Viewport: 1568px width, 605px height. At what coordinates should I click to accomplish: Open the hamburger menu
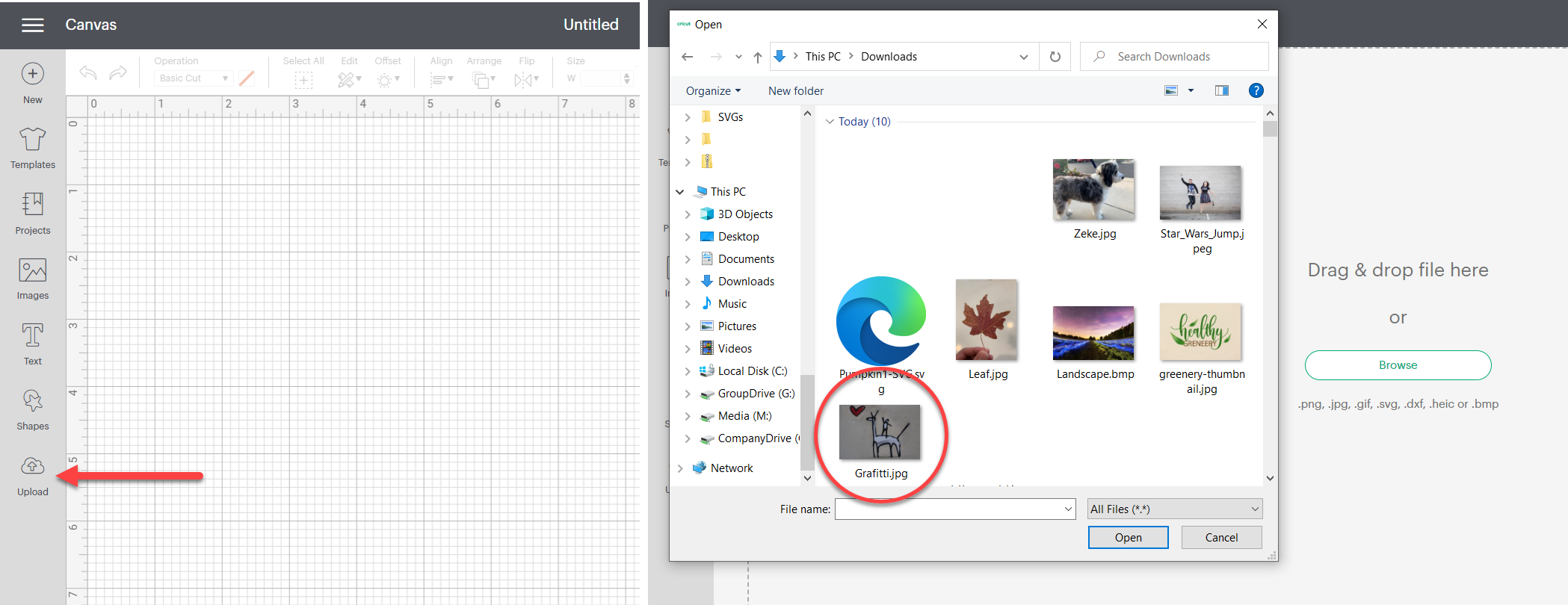32,25
